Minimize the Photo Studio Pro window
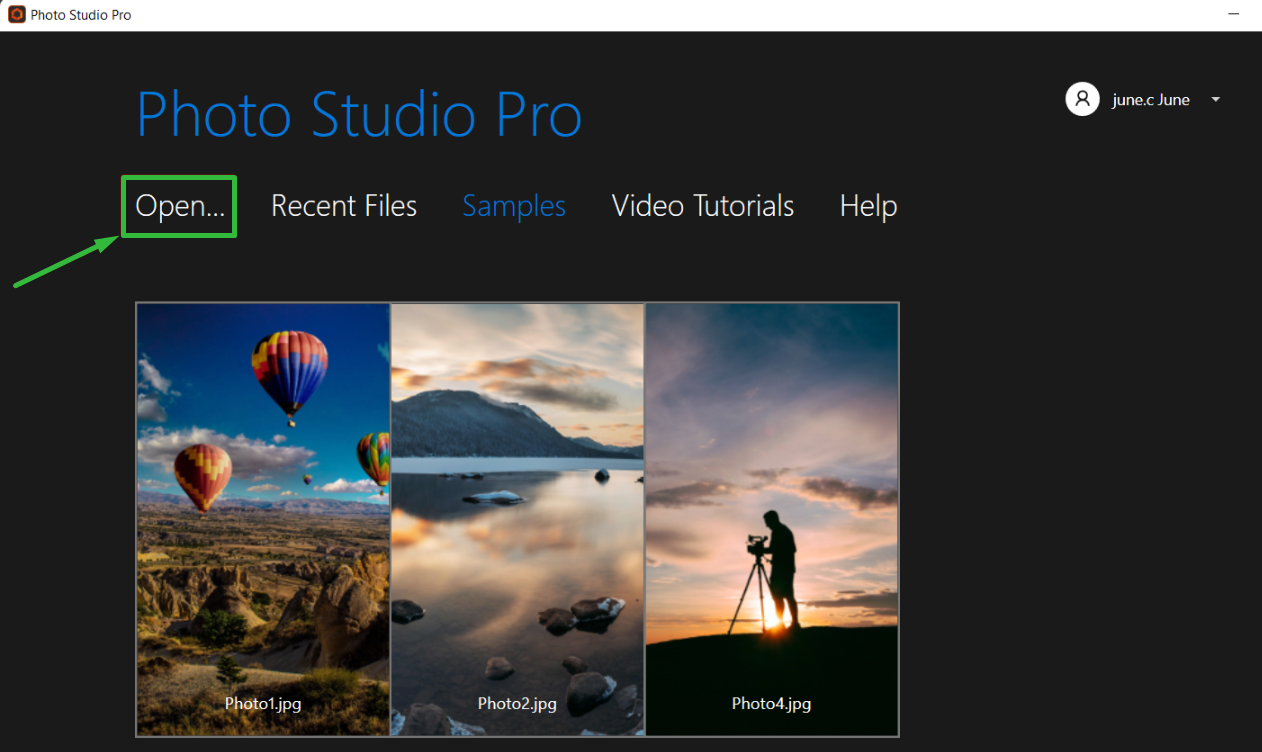Viewport: 1262px width, 752px height. pos(1234,15)
